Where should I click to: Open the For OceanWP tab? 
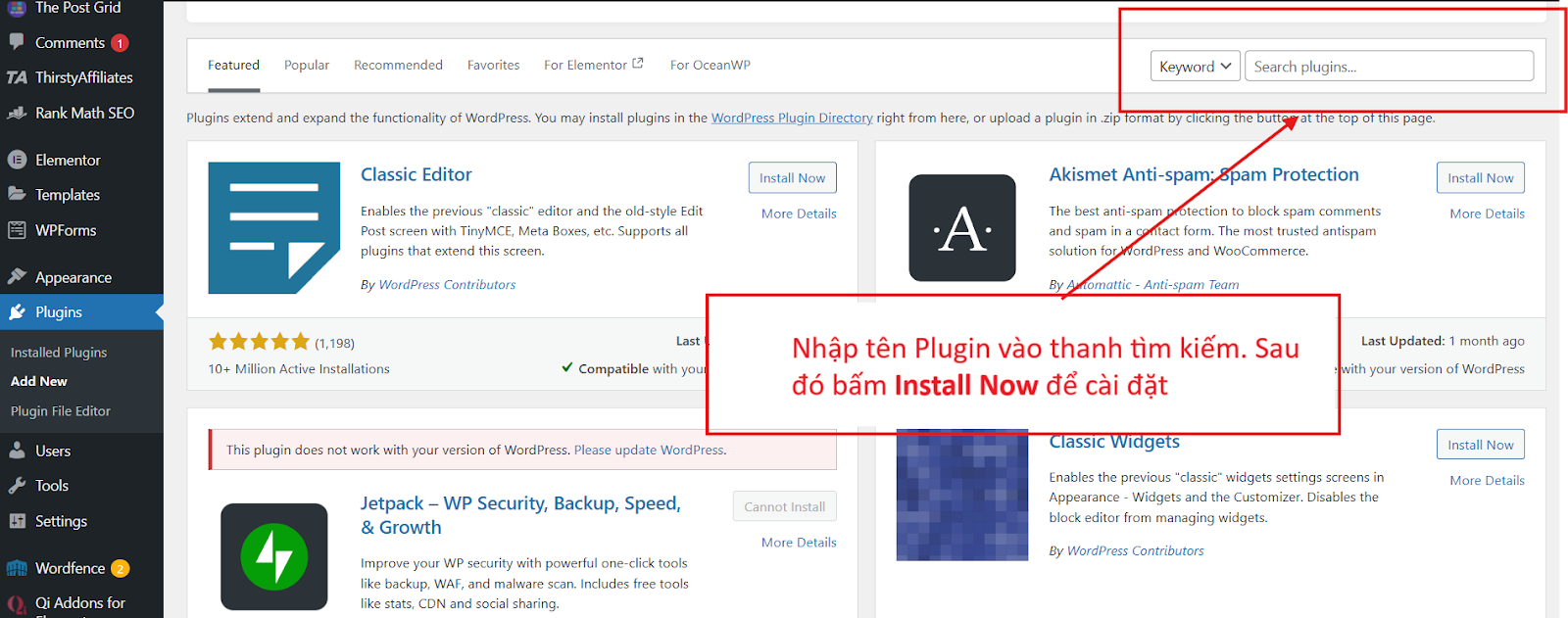[710, 66]
